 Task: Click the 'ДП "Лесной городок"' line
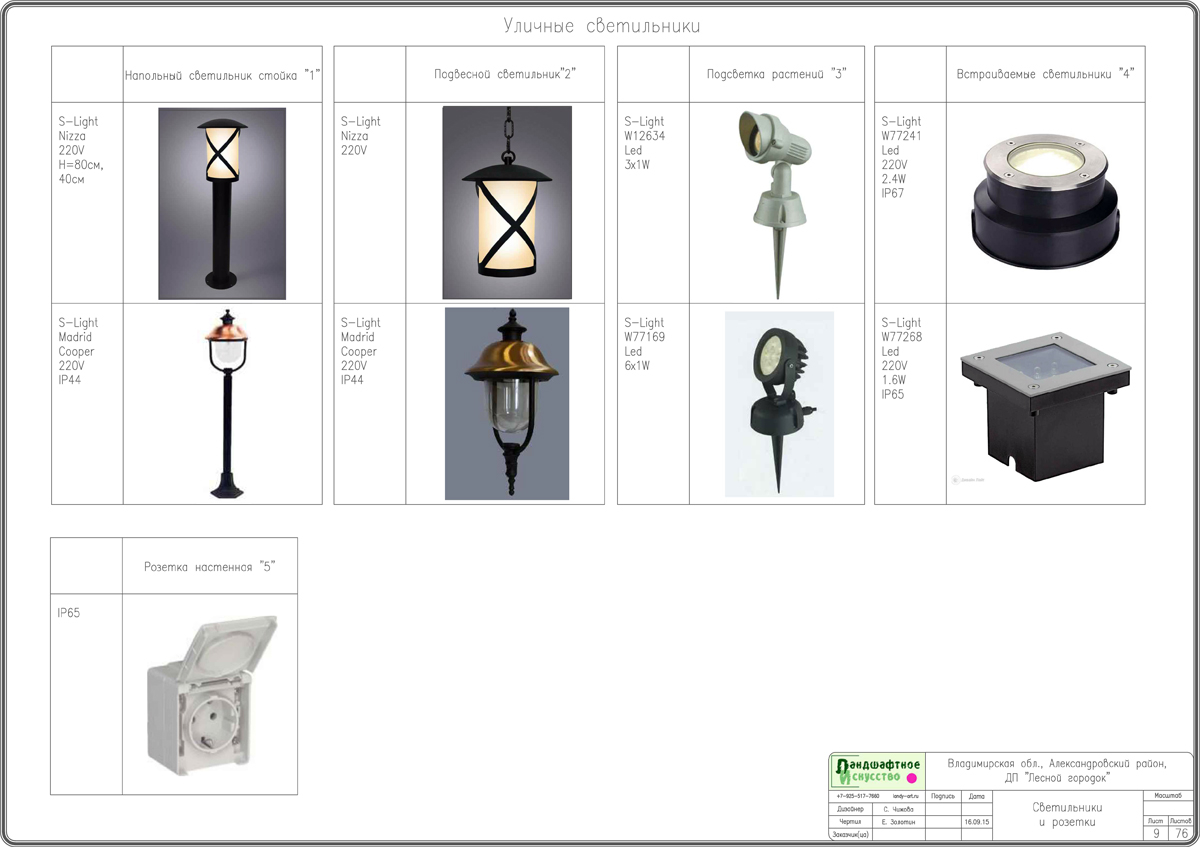(x=1057, y=778)
